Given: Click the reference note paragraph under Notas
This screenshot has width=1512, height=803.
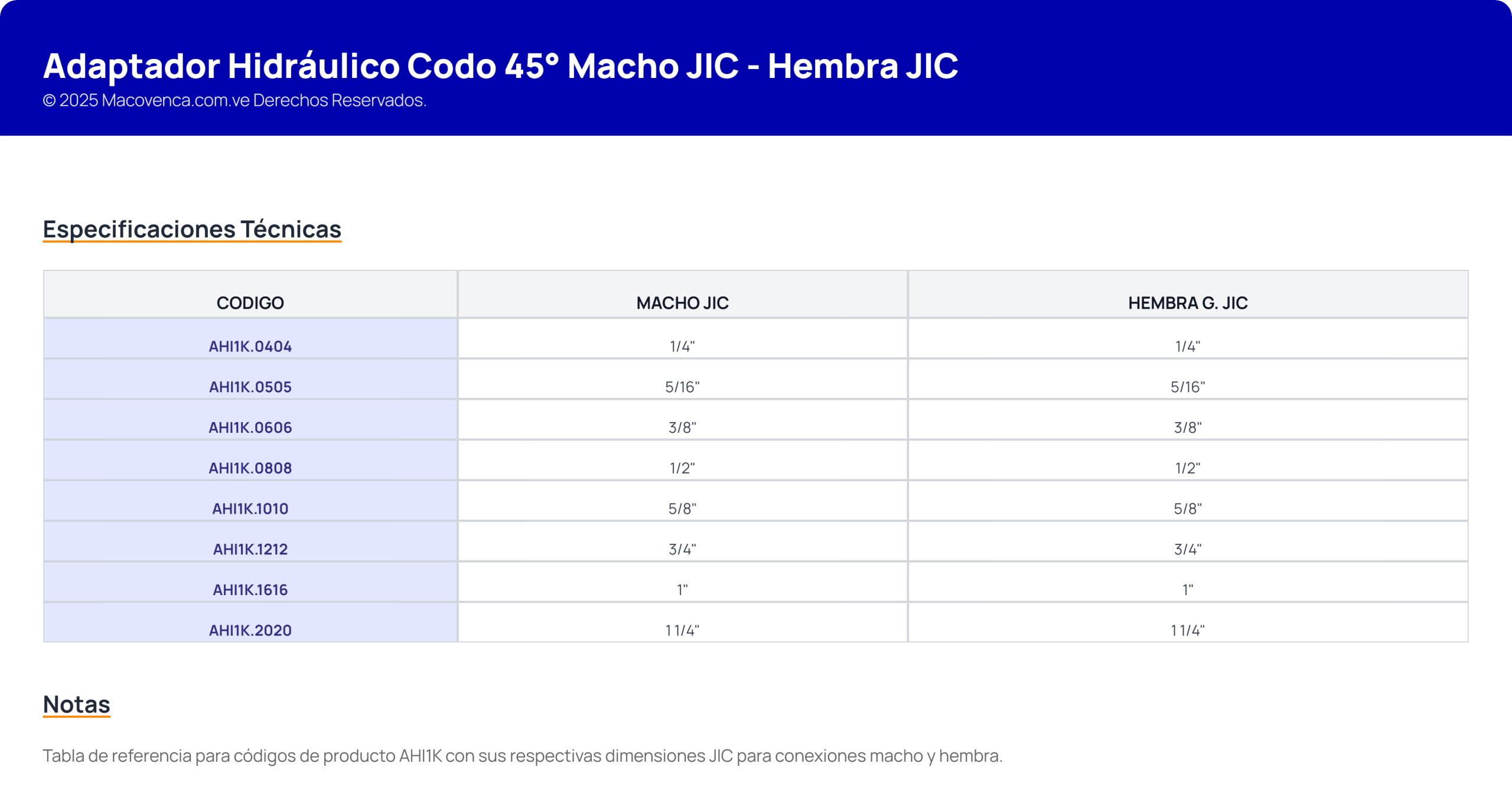Looking at the screenshot, I should click(x=523, y=756).
